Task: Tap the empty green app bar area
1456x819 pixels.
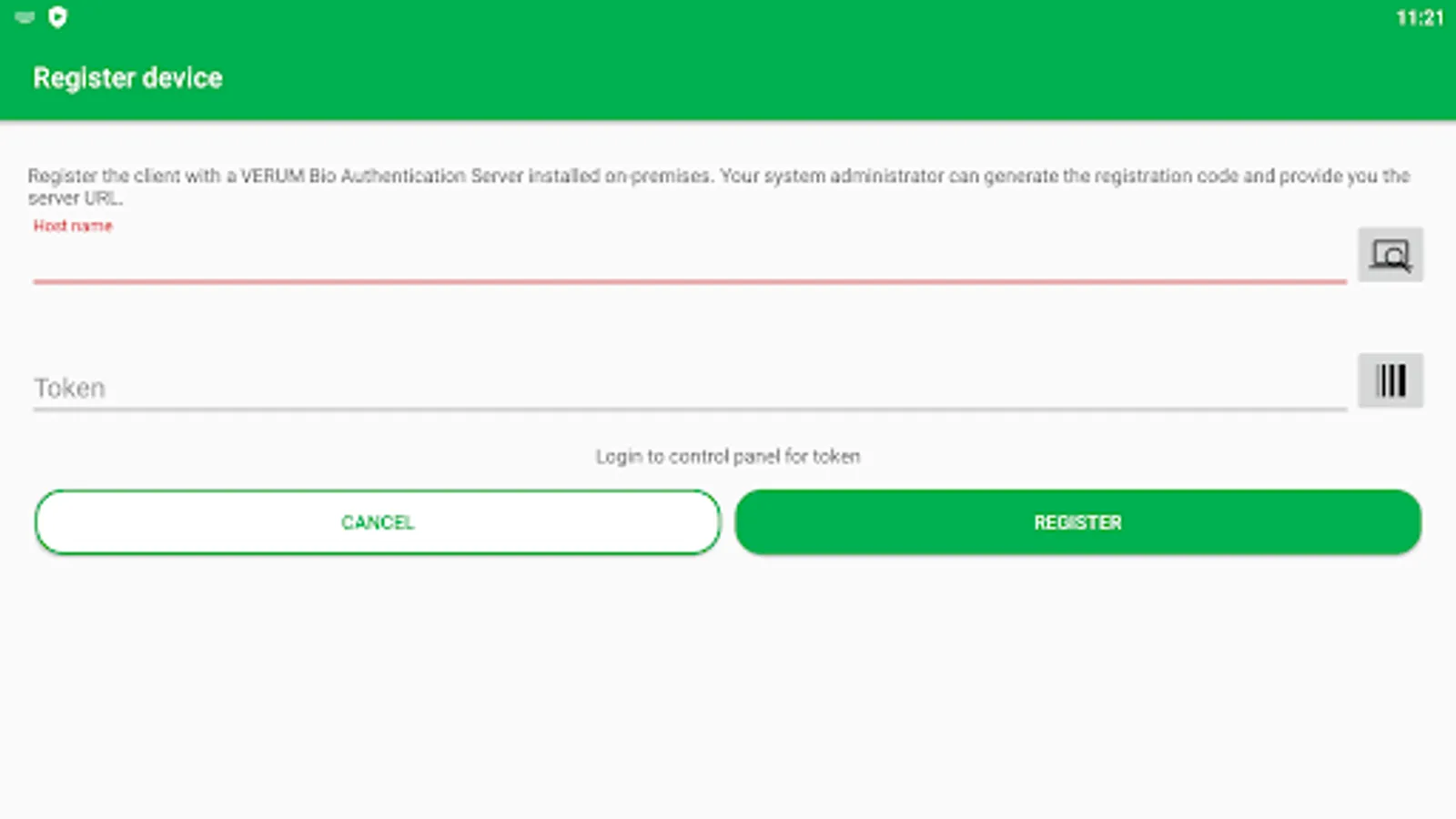Action: [819, 78]
